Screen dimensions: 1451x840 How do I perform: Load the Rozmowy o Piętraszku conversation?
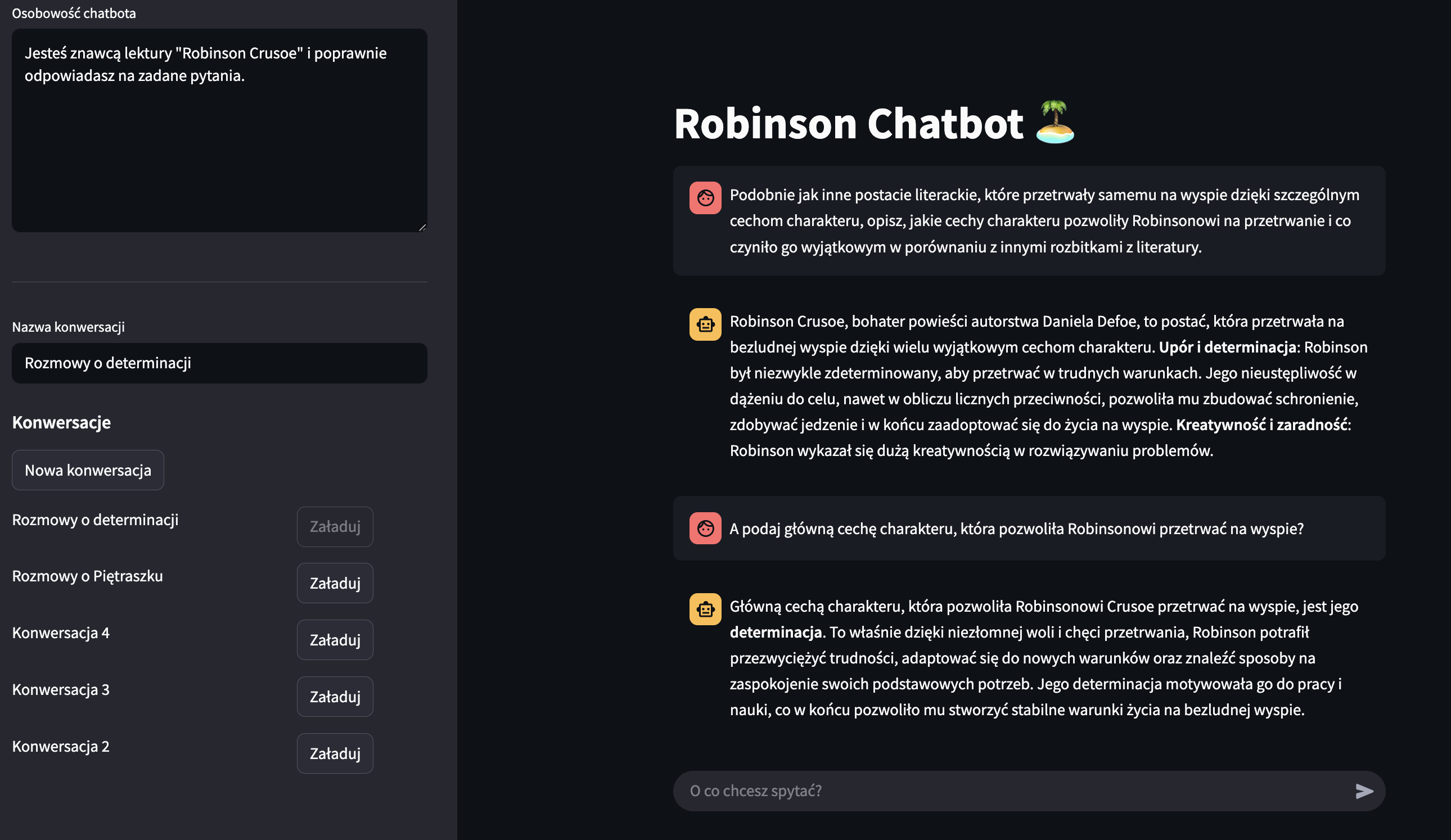point(335,582)
